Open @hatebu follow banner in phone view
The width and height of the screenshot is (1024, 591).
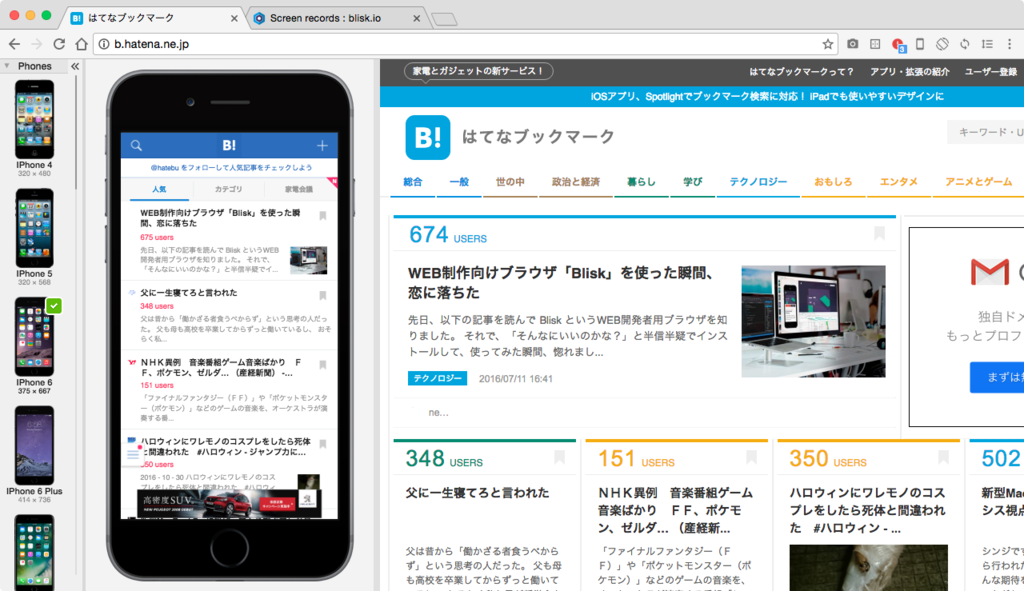(231, 167)
